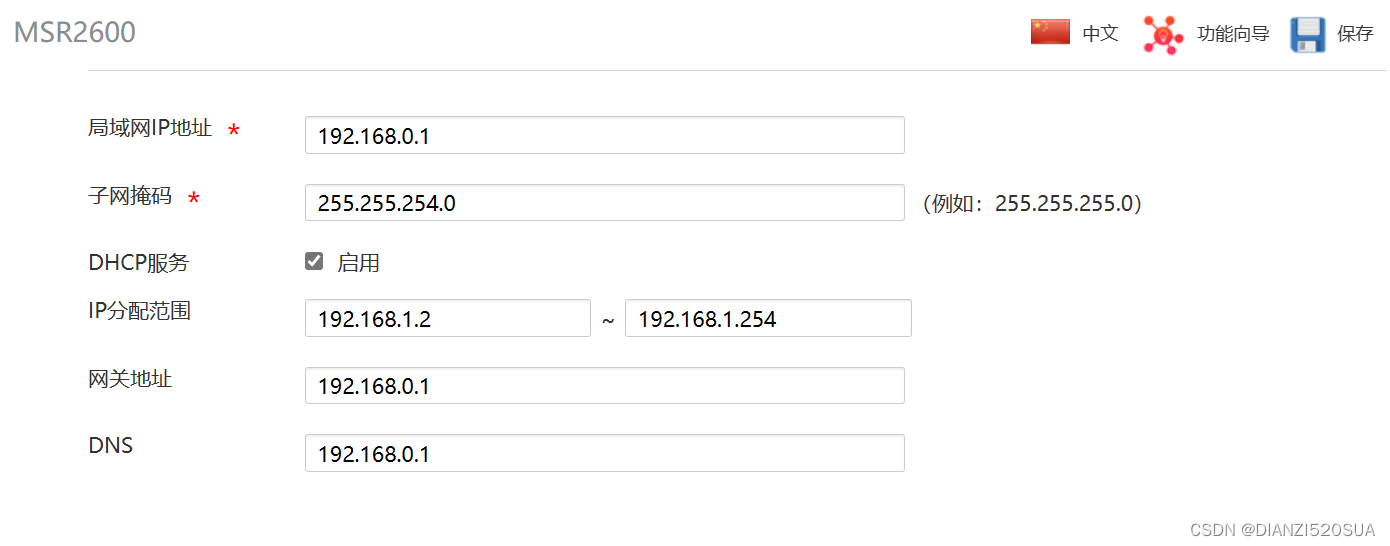
Task: Click the 启用 checkbox label
Action: tap(358, 263)
